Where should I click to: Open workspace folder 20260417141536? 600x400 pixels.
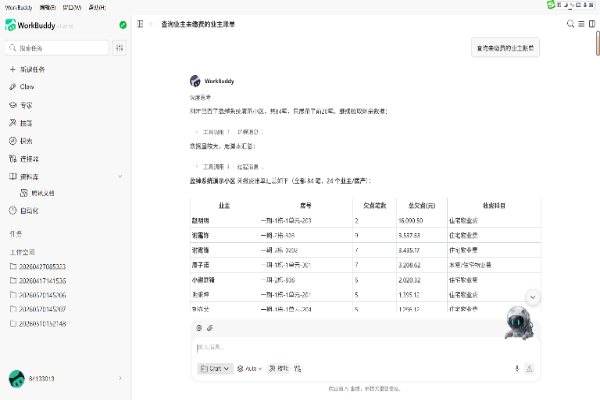pos(38,281)
